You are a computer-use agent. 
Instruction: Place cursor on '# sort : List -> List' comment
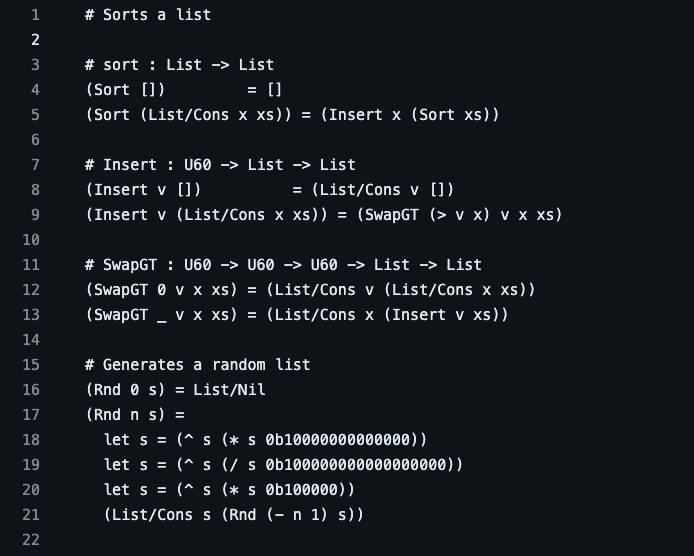179,65
